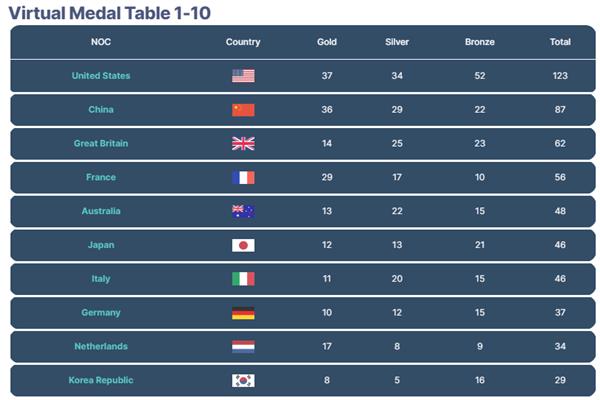The image size is (600, 400).
Task: Click the France flag icon
Action: coord(243,178)
